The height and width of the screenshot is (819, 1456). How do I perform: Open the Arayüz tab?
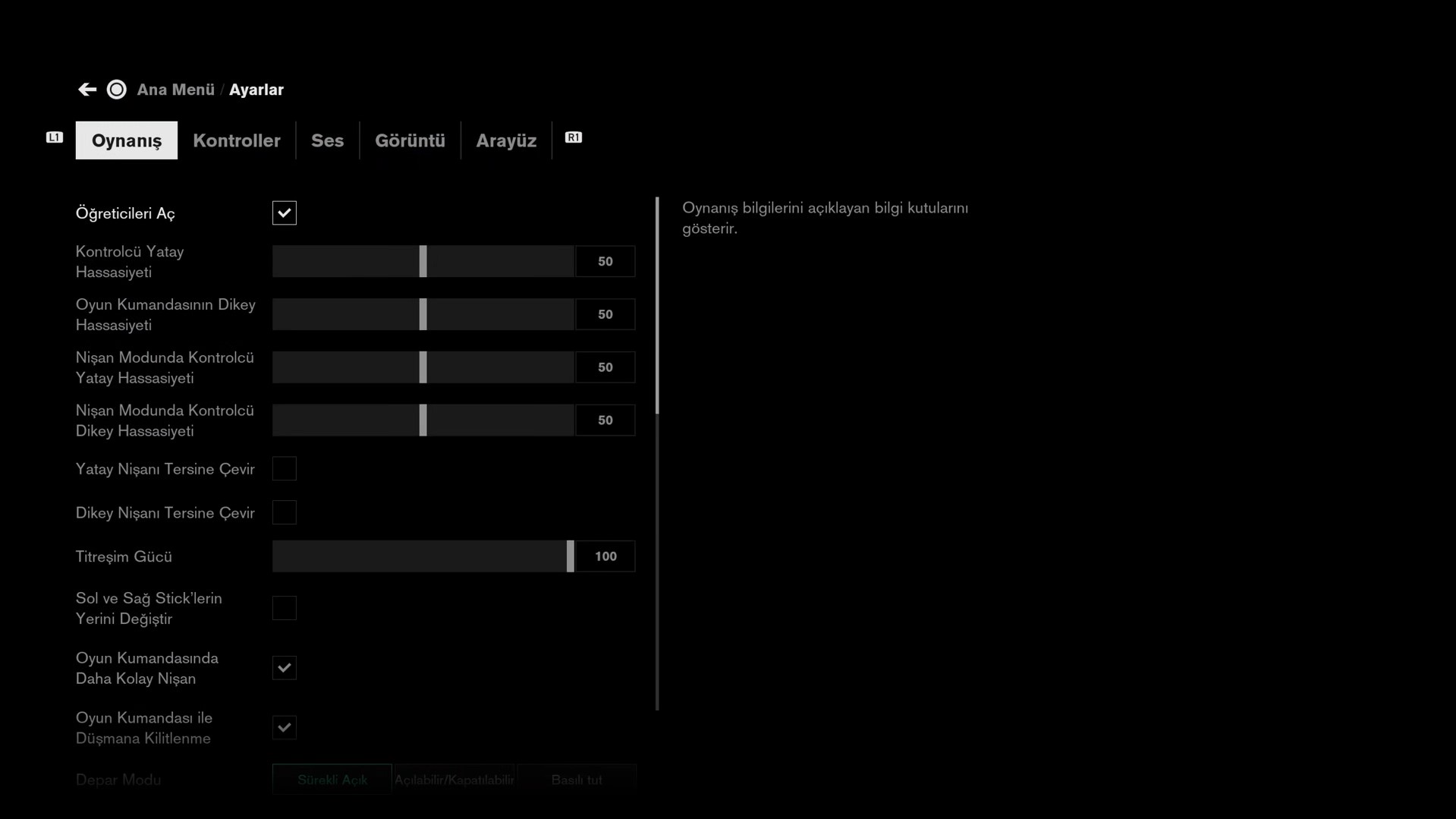click(x=506, y=140)
